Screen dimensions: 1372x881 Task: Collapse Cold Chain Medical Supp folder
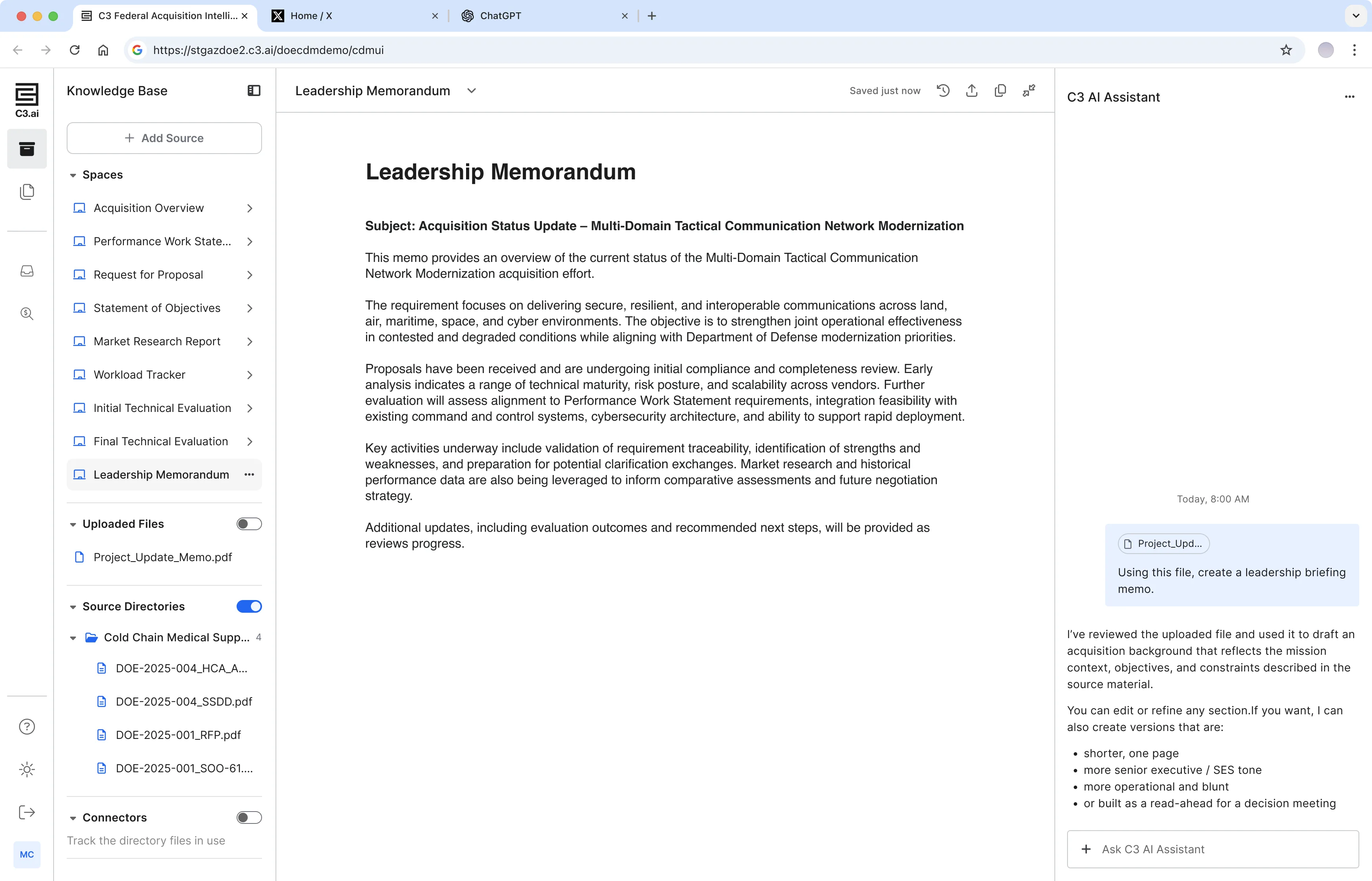point(73,638)
